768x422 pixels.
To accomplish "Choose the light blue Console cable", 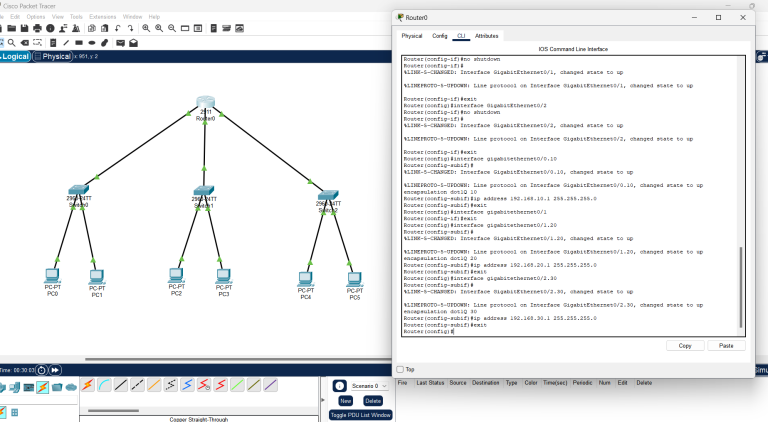I will (104, 385).
